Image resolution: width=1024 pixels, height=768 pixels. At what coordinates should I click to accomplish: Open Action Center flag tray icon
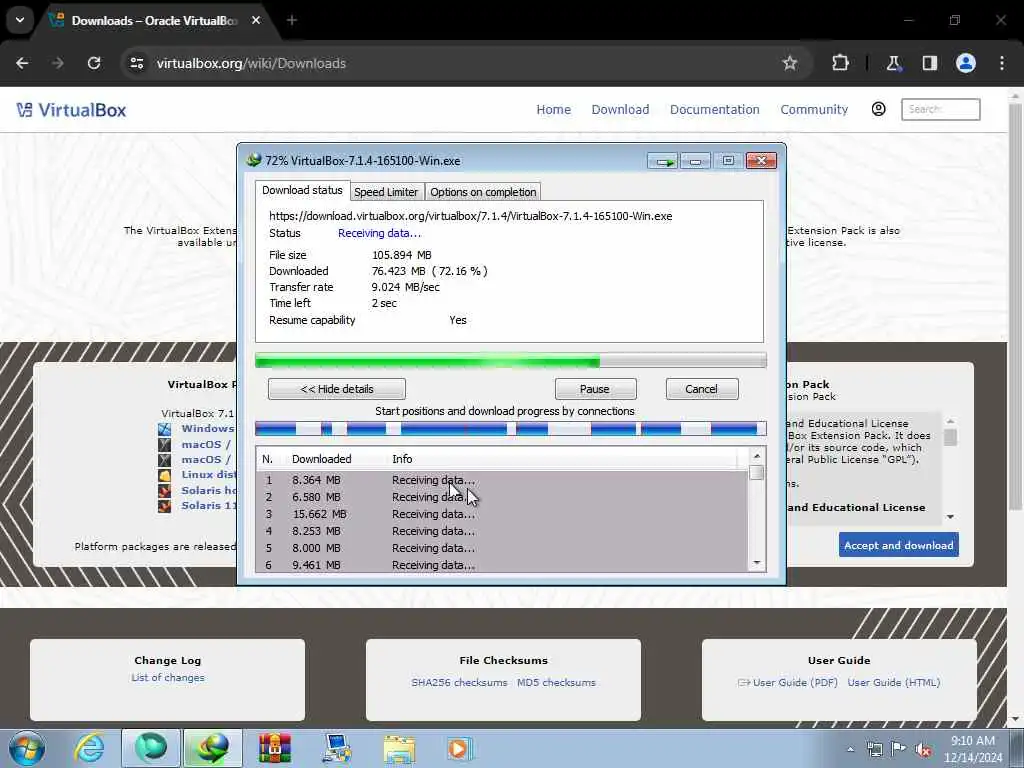click(x=899, y=749)
